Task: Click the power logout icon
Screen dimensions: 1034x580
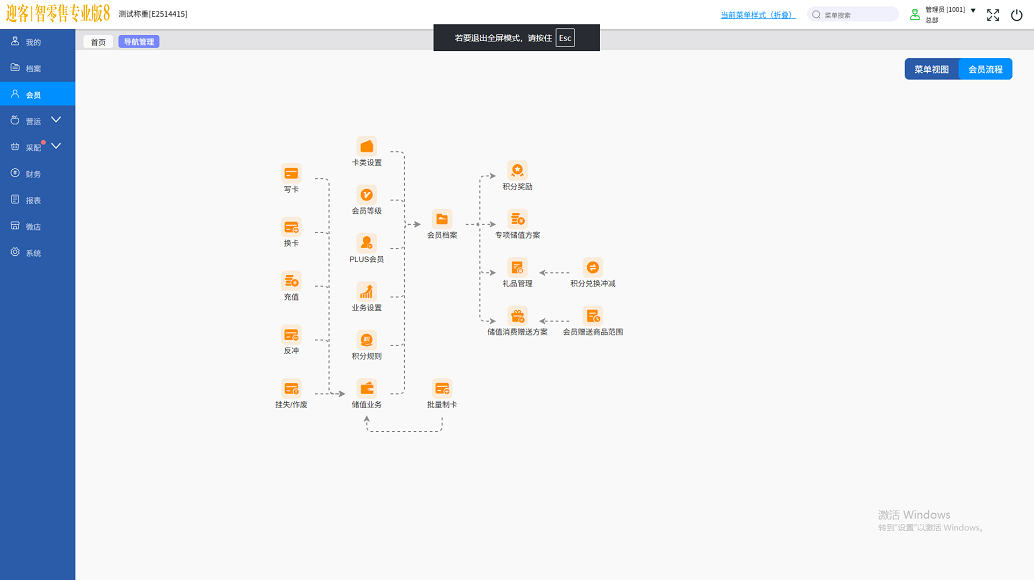Action: [x=1017, y=15]
